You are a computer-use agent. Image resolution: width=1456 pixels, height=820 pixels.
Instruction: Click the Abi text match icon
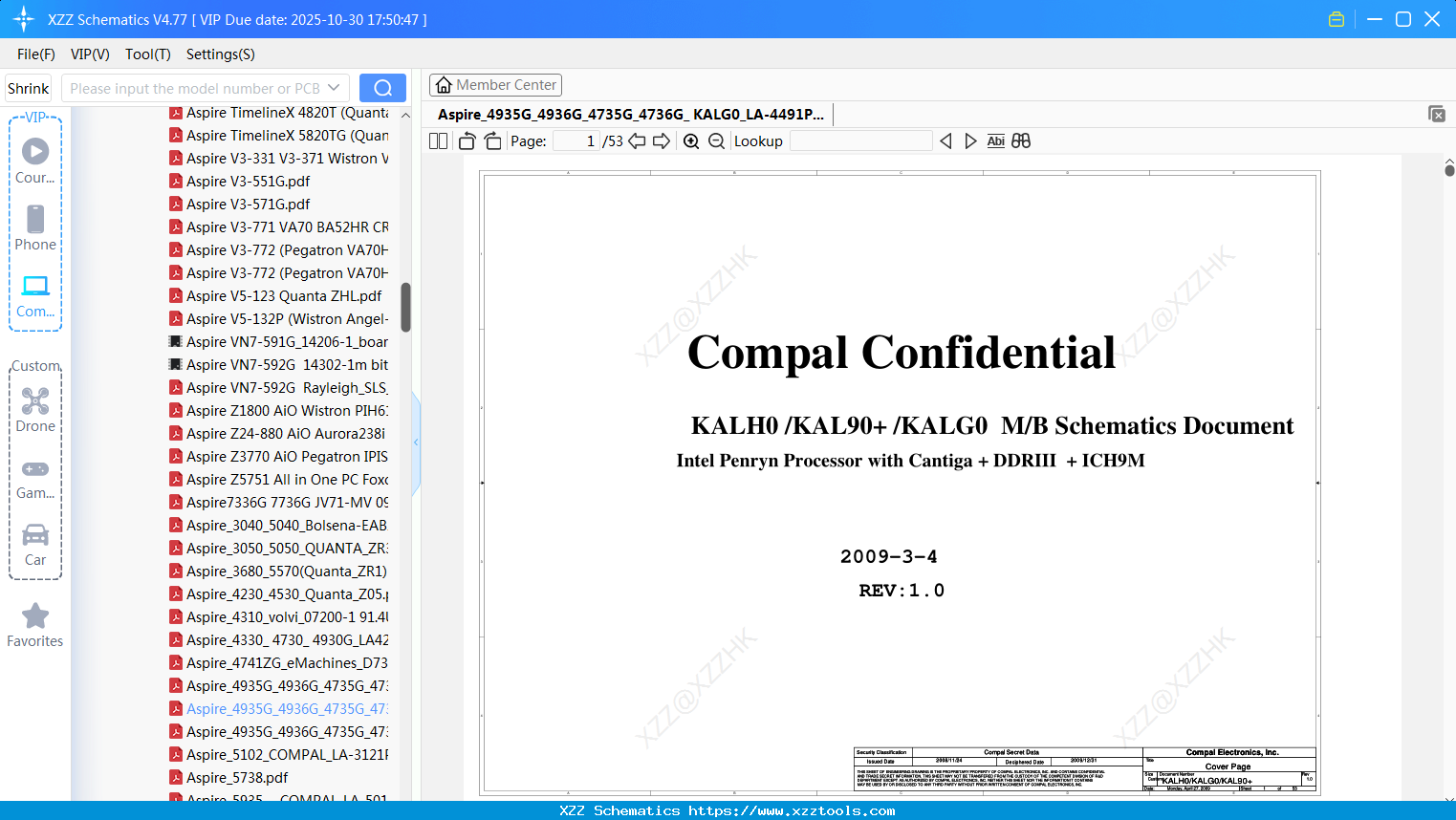click(995, 141)
